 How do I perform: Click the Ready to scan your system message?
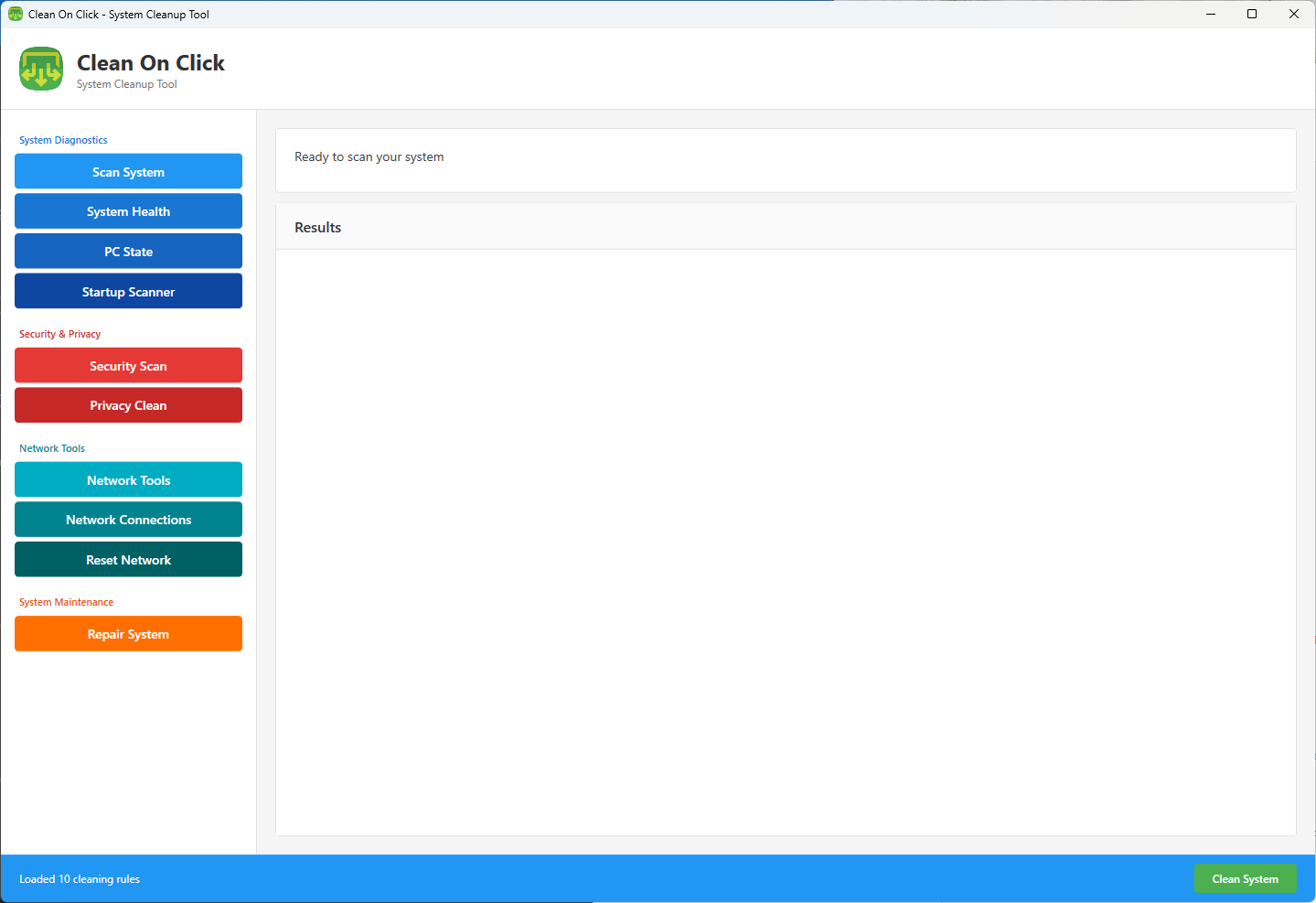coord(369,156)
